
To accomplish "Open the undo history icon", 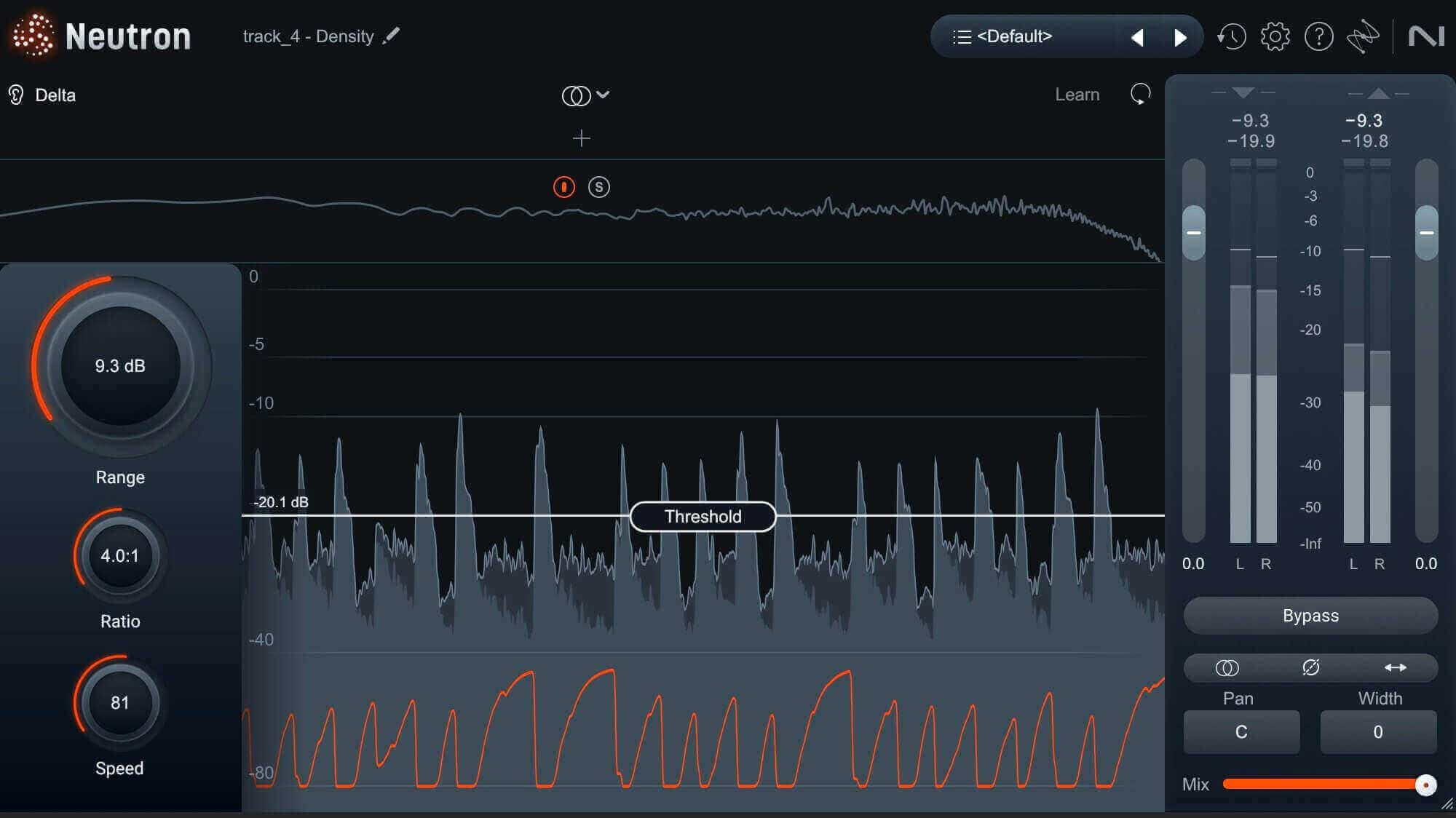I will tap(1231, 36).
